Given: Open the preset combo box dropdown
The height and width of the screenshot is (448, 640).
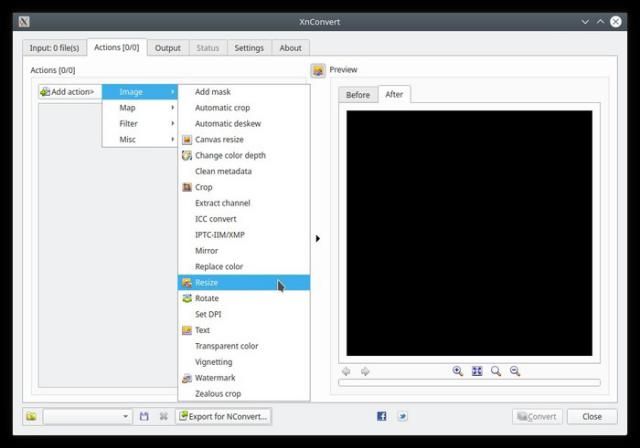Looking at the screenshot, I should pos(125,416).
